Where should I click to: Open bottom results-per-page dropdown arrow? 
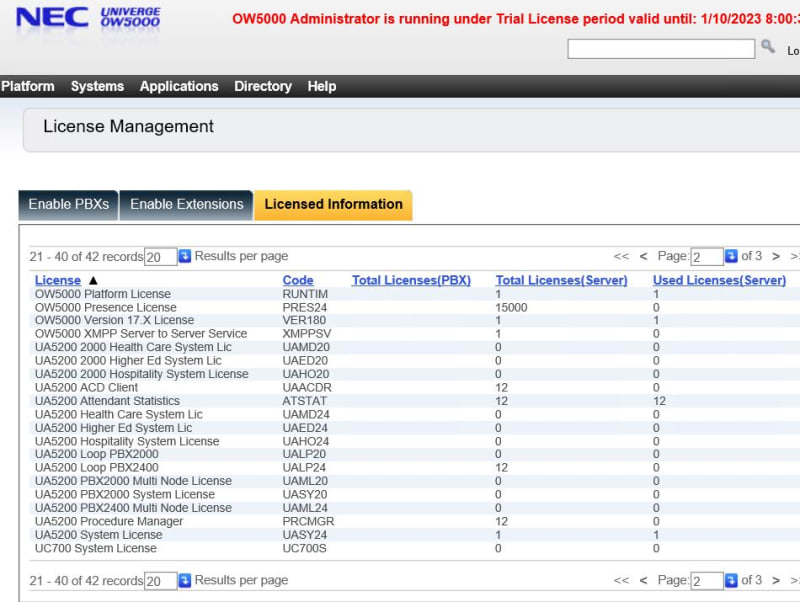coord(185,580)
